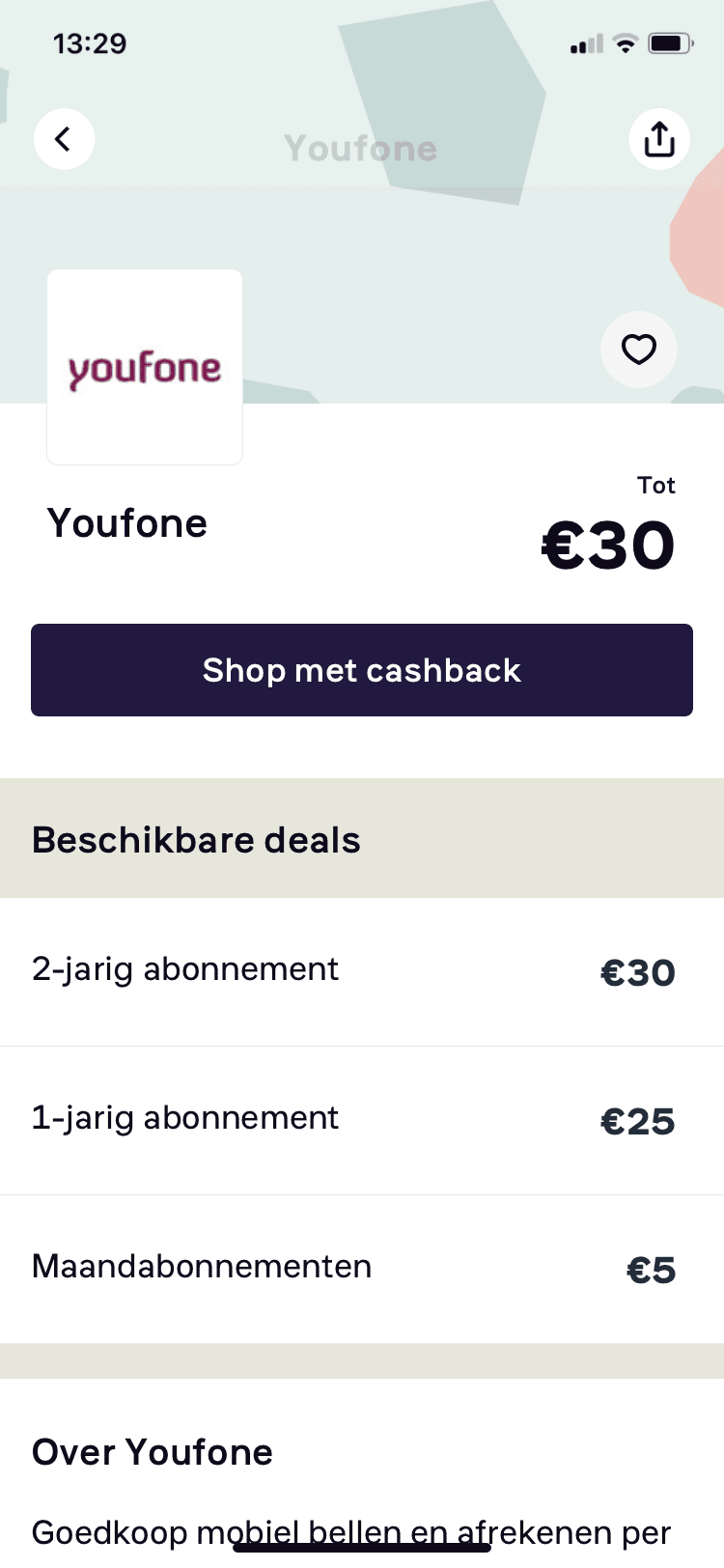This screenshot has height=1568, width=724.
Task: Tap the Over Youfone heading
Action: [x=153, y=1451]
